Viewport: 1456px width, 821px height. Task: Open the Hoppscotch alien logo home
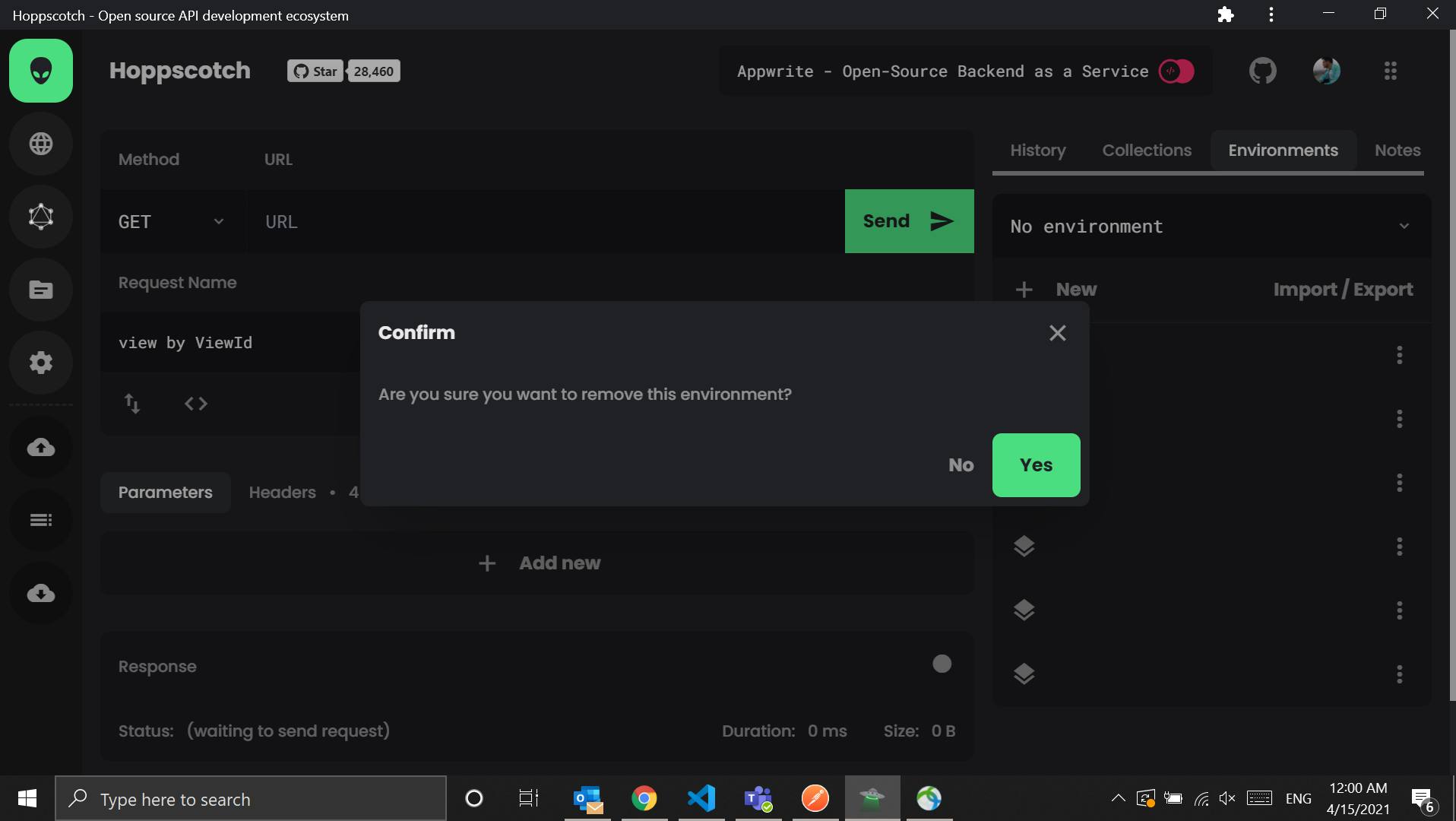point(41,71)
